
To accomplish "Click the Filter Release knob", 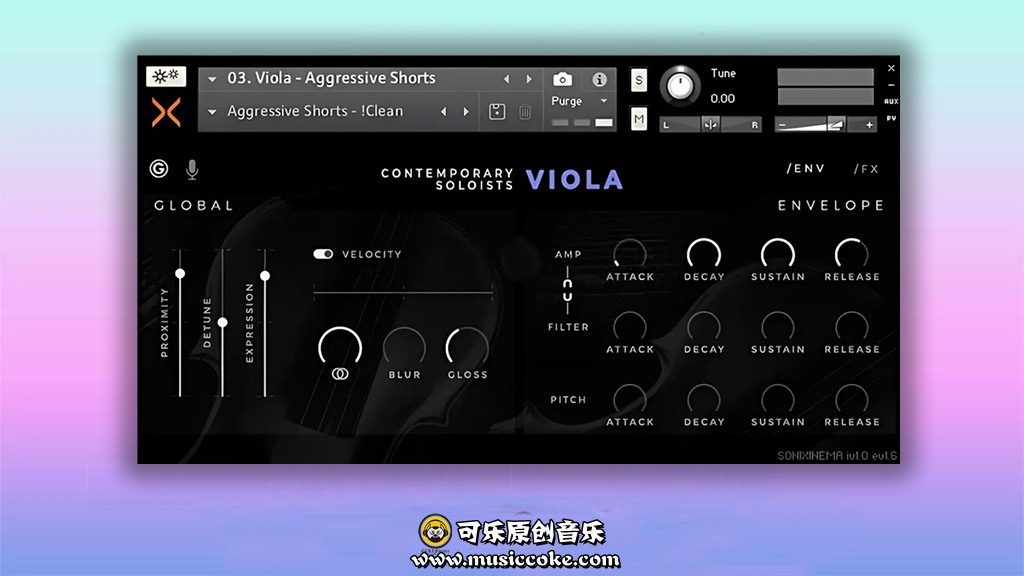I will click(852, 327).
